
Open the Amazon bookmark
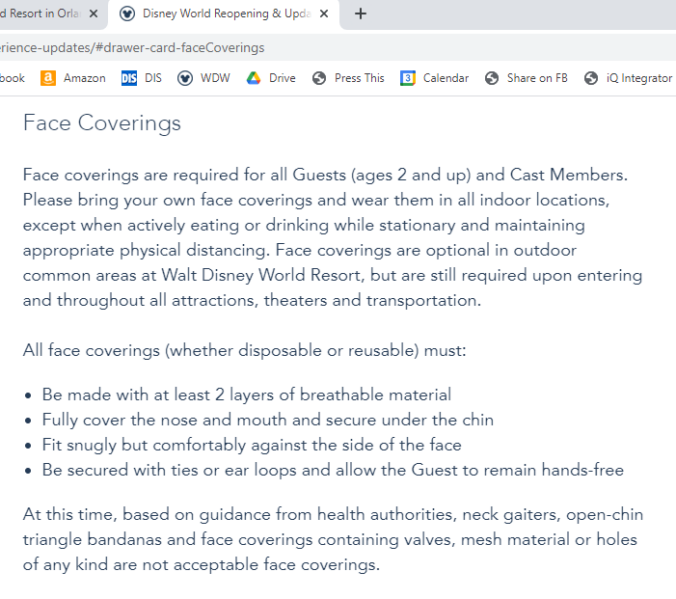click(73, 78)
